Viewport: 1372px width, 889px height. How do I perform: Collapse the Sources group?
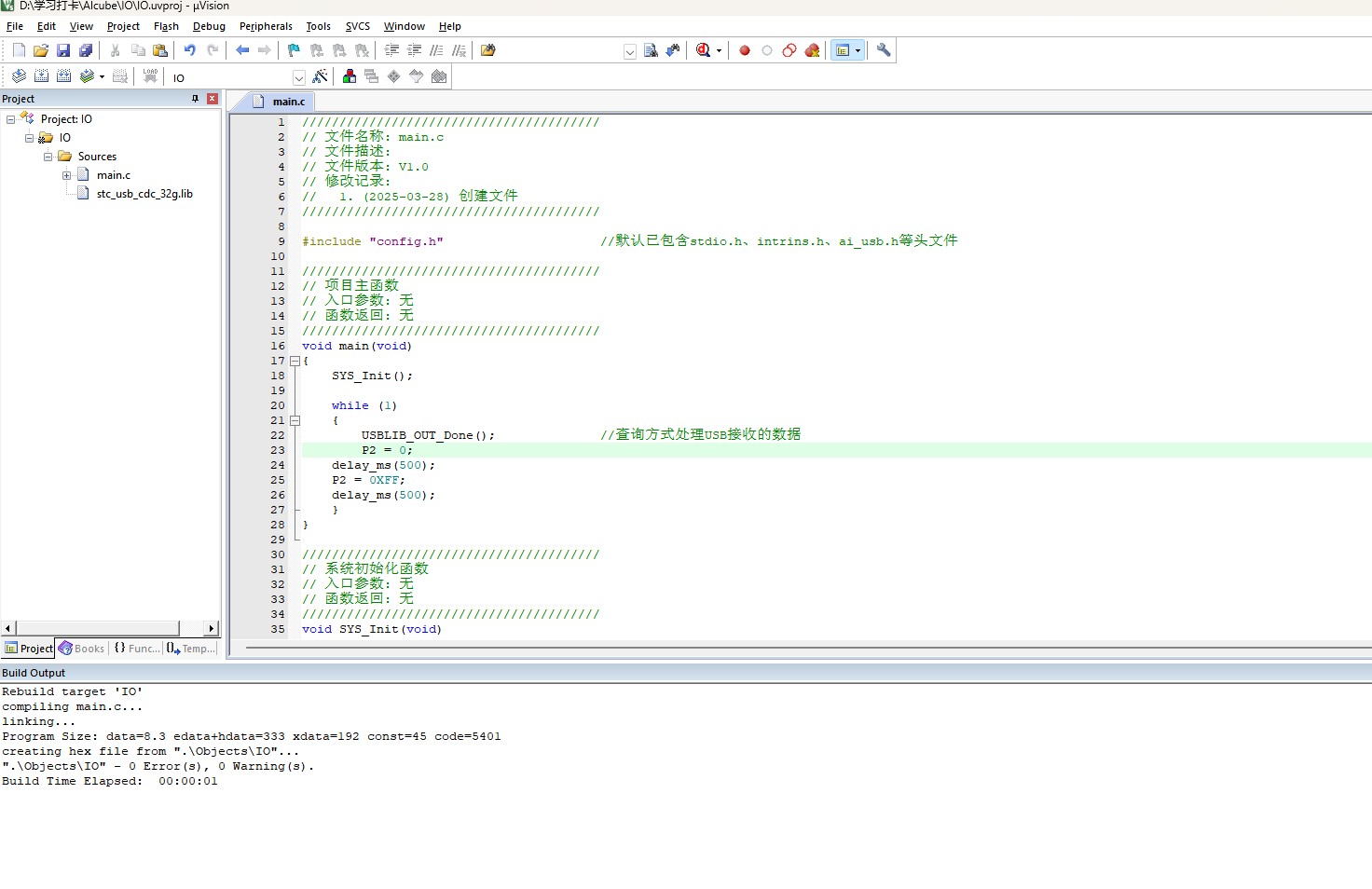tap(48, 157)
